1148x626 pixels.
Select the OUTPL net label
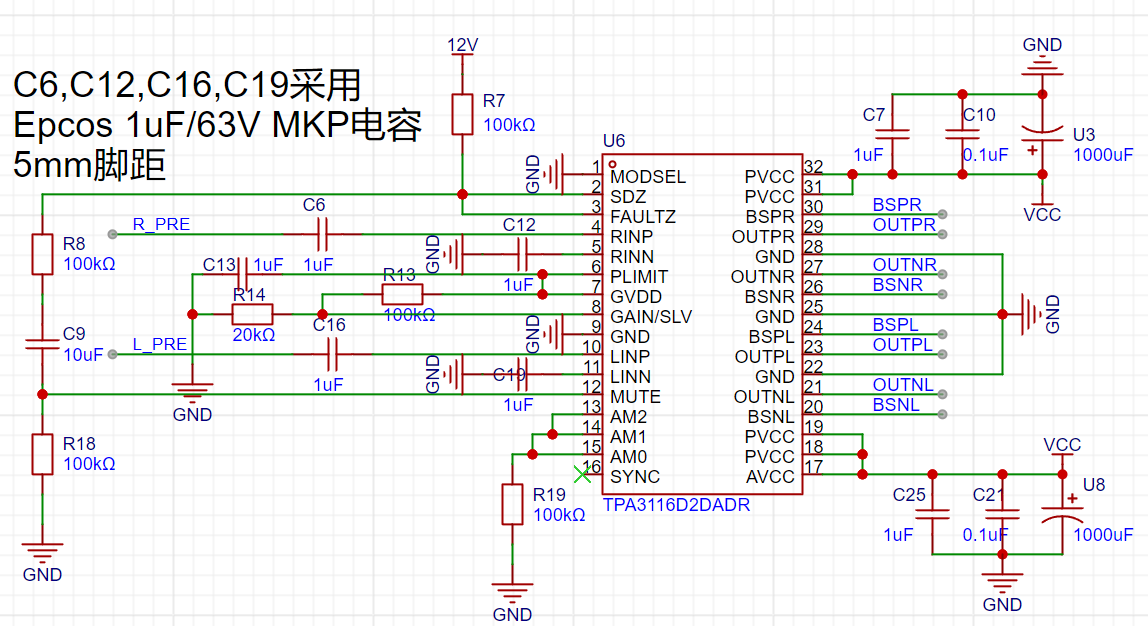point(902,344)
